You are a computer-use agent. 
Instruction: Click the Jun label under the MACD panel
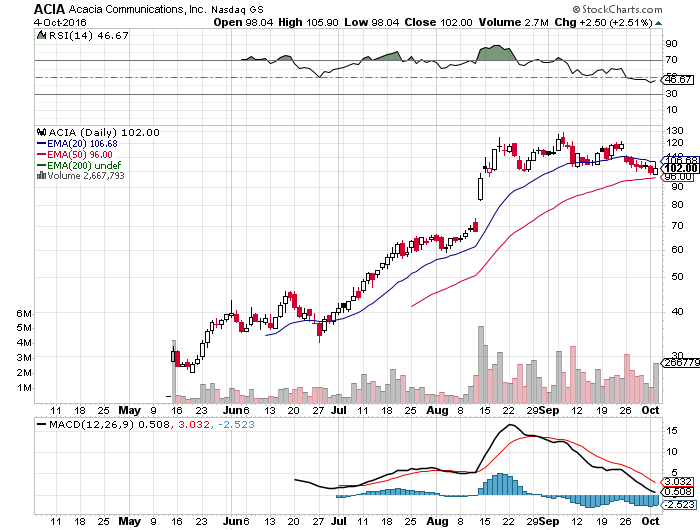[233, 521]
